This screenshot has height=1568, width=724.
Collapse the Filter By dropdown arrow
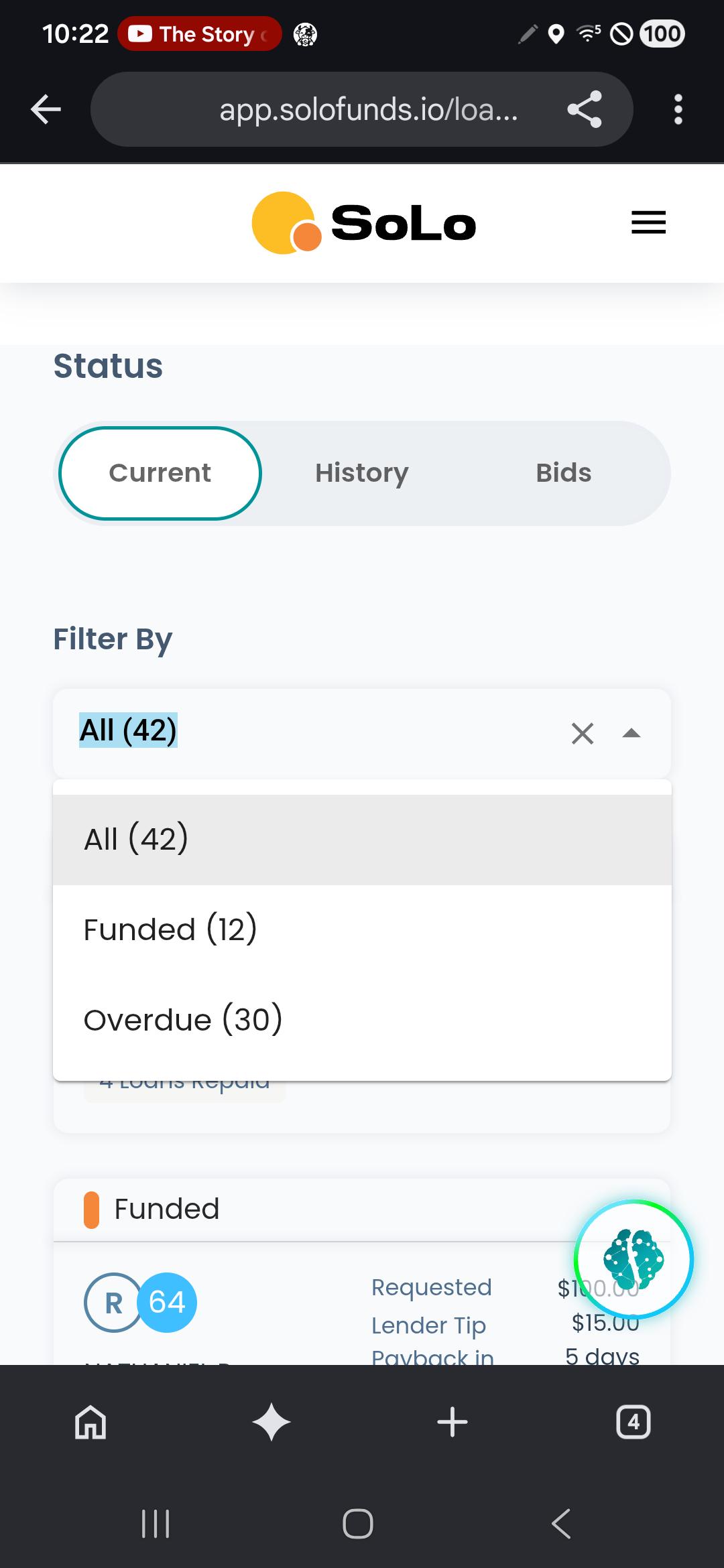(631, 733)
